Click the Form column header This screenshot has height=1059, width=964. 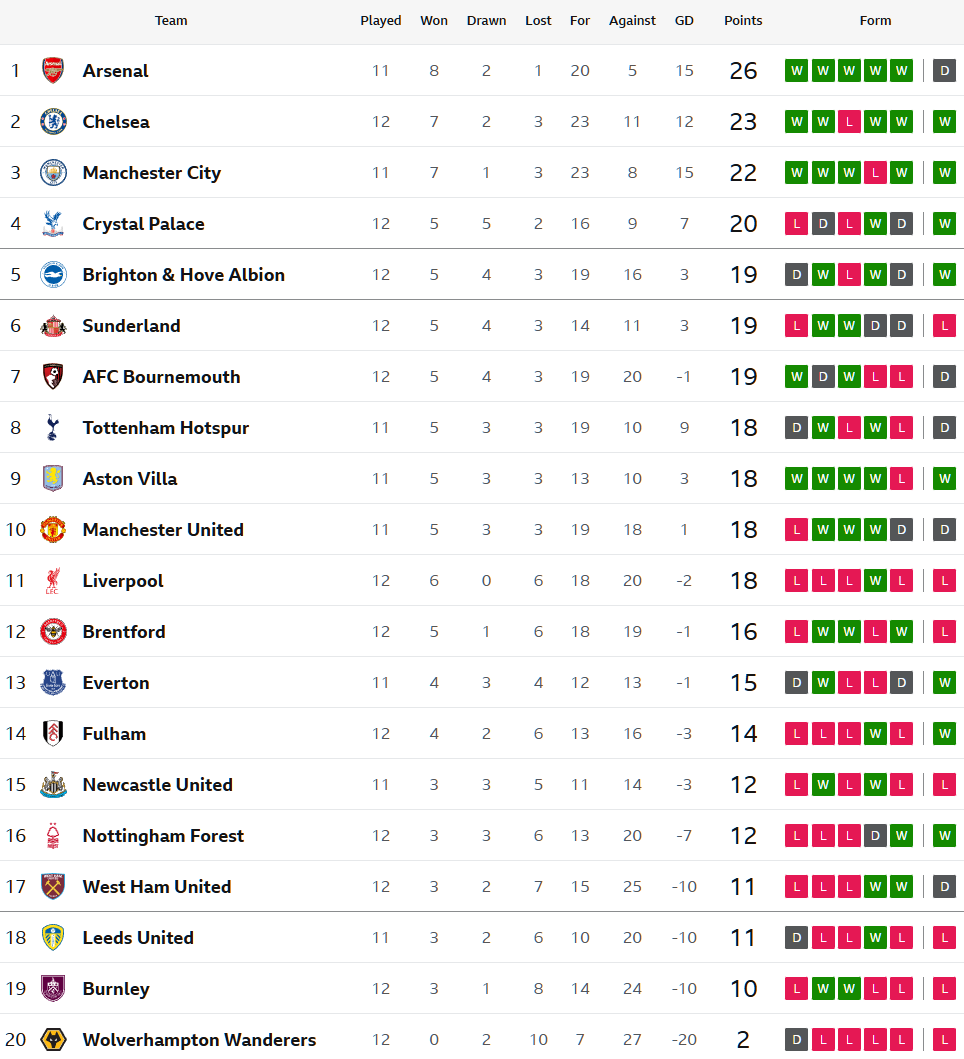tap(875, 20)
